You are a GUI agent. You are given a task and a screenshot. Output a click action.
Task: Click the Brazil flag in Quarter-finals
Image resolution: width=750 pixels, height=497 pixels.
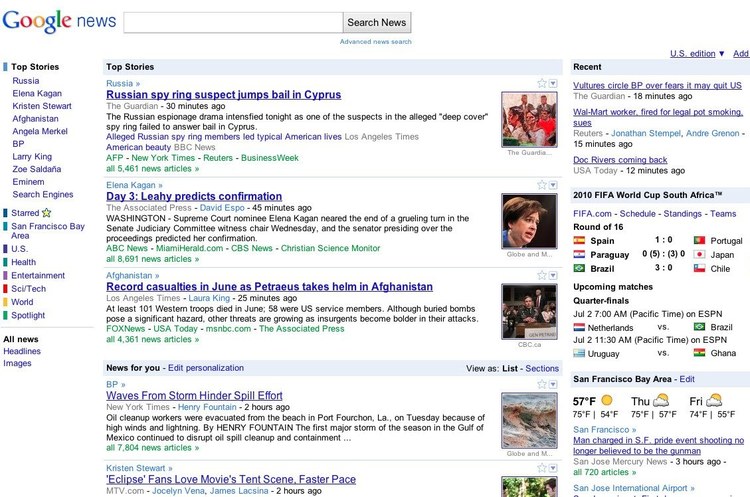tap(699, 327)
